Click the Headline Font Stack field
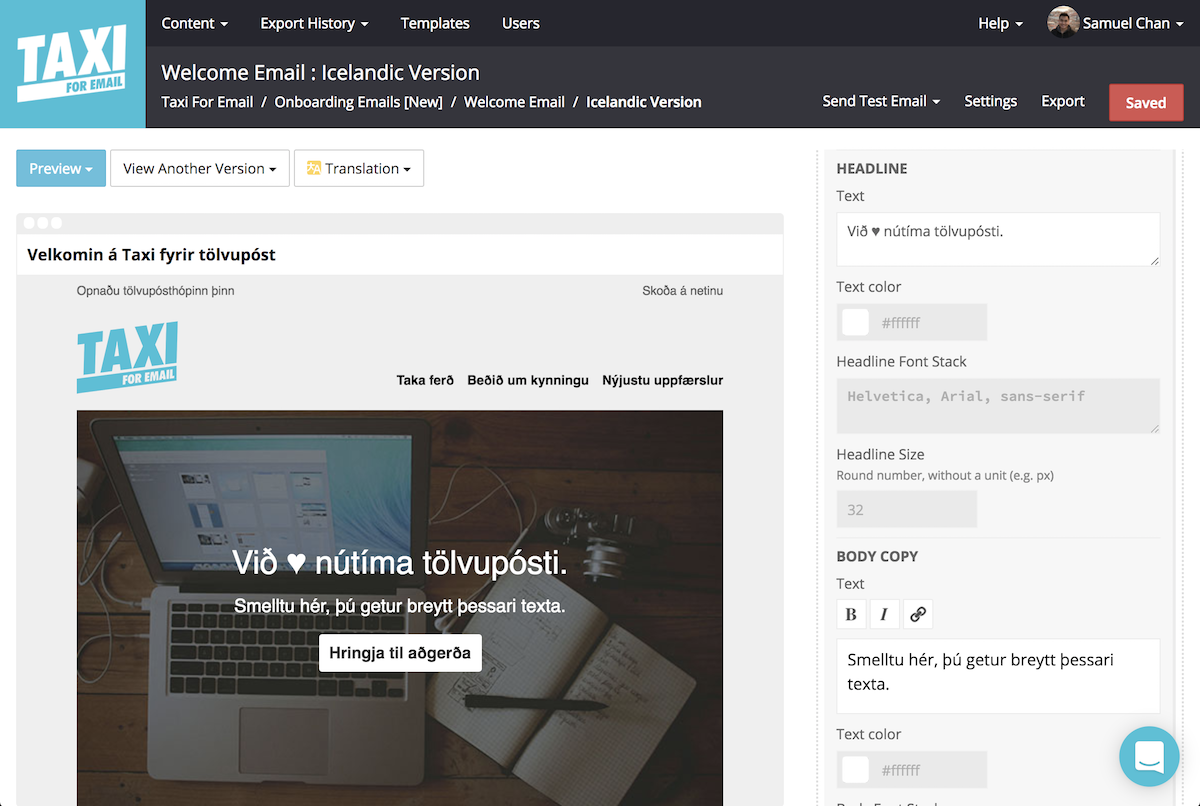1200x806 pixels. [998, 405]
